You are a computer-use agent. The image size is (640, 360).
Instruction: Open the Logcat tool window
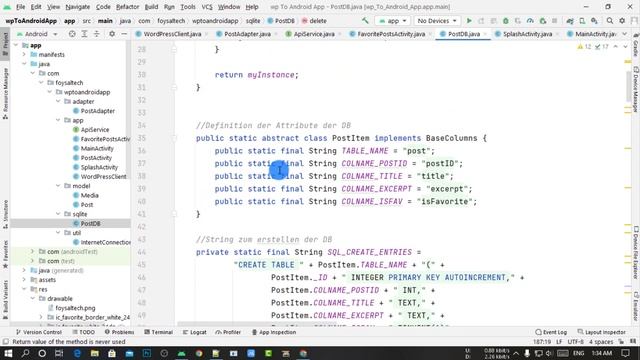pyautogui.click(x=195, y=332)
